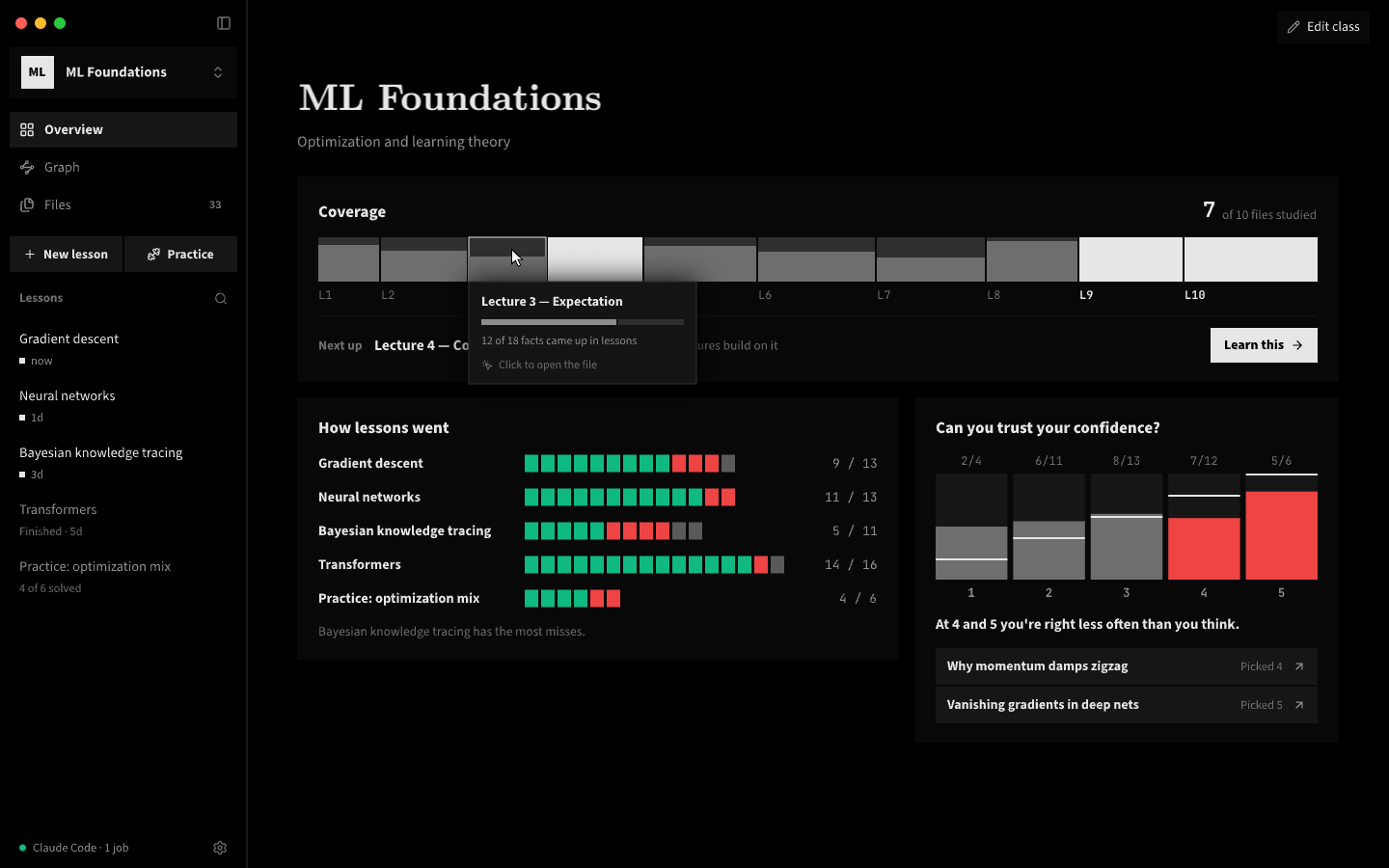Click the red confidence bar for level 5

1281,535
